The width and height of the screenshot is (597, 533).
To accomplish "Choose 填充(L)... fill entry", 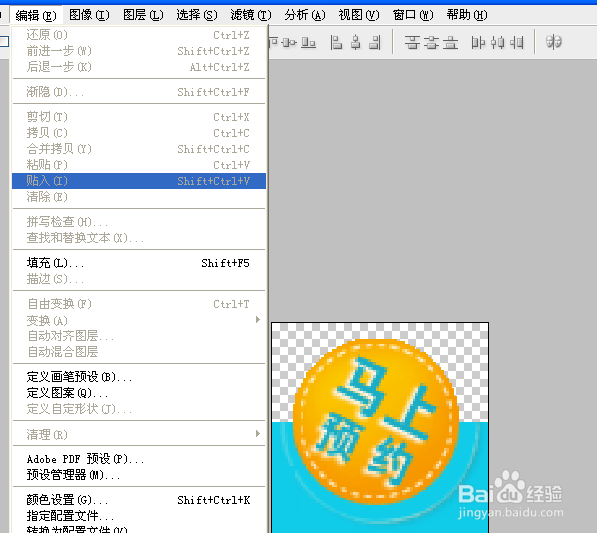I will (x=139, y=263).
